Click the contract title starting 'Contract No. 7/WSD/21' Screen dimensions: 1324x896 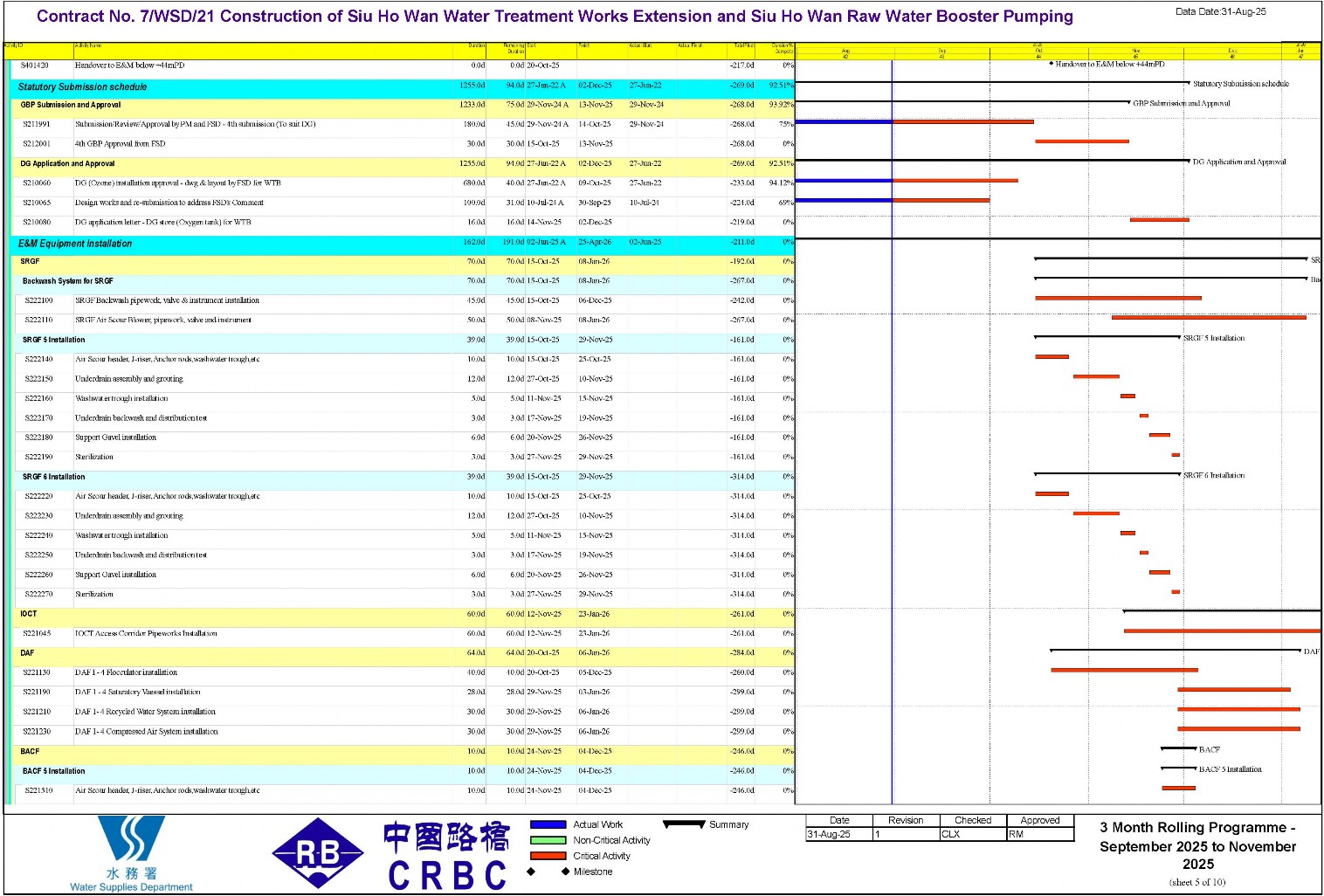tap(555, 17)
